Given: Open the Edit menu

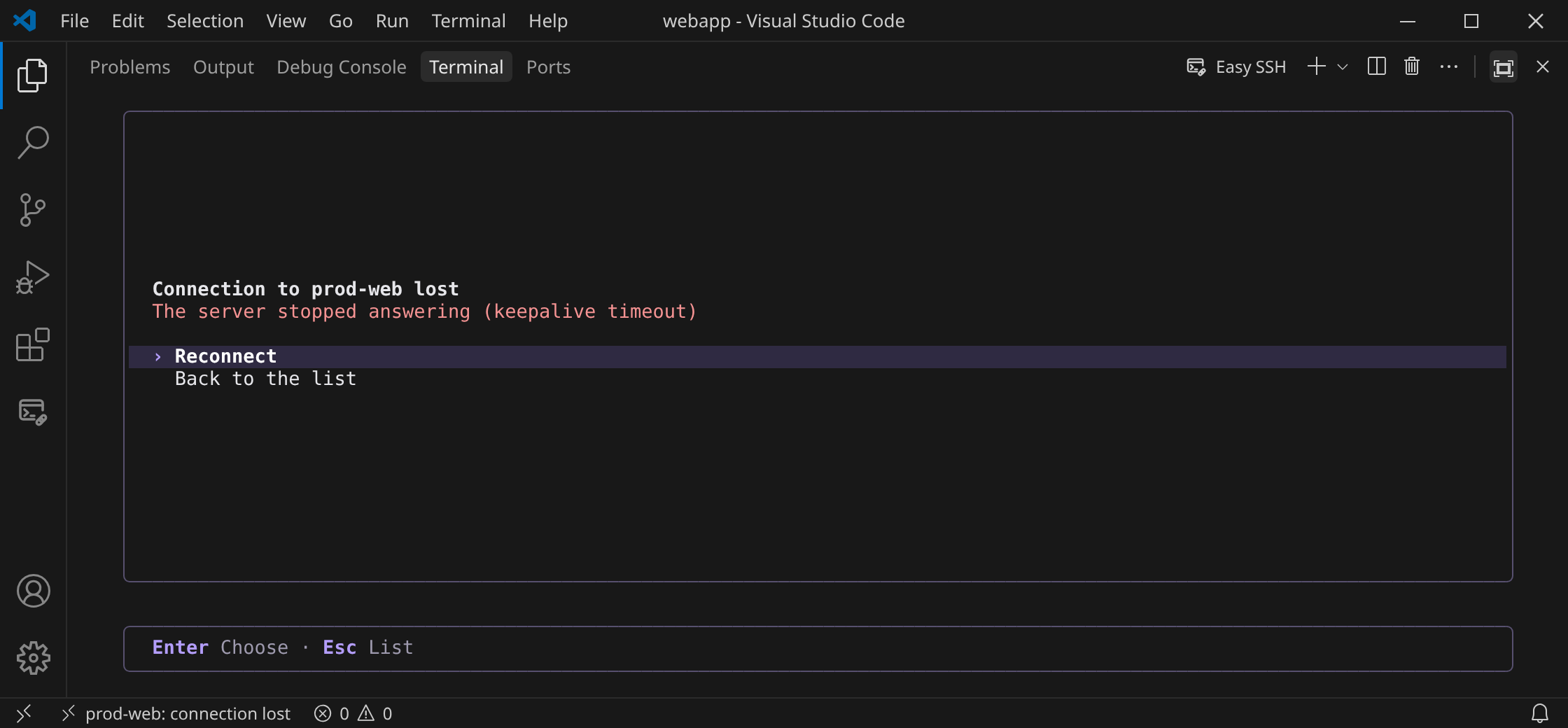Looking at the screenshot, I should click(x=128, y=21).
